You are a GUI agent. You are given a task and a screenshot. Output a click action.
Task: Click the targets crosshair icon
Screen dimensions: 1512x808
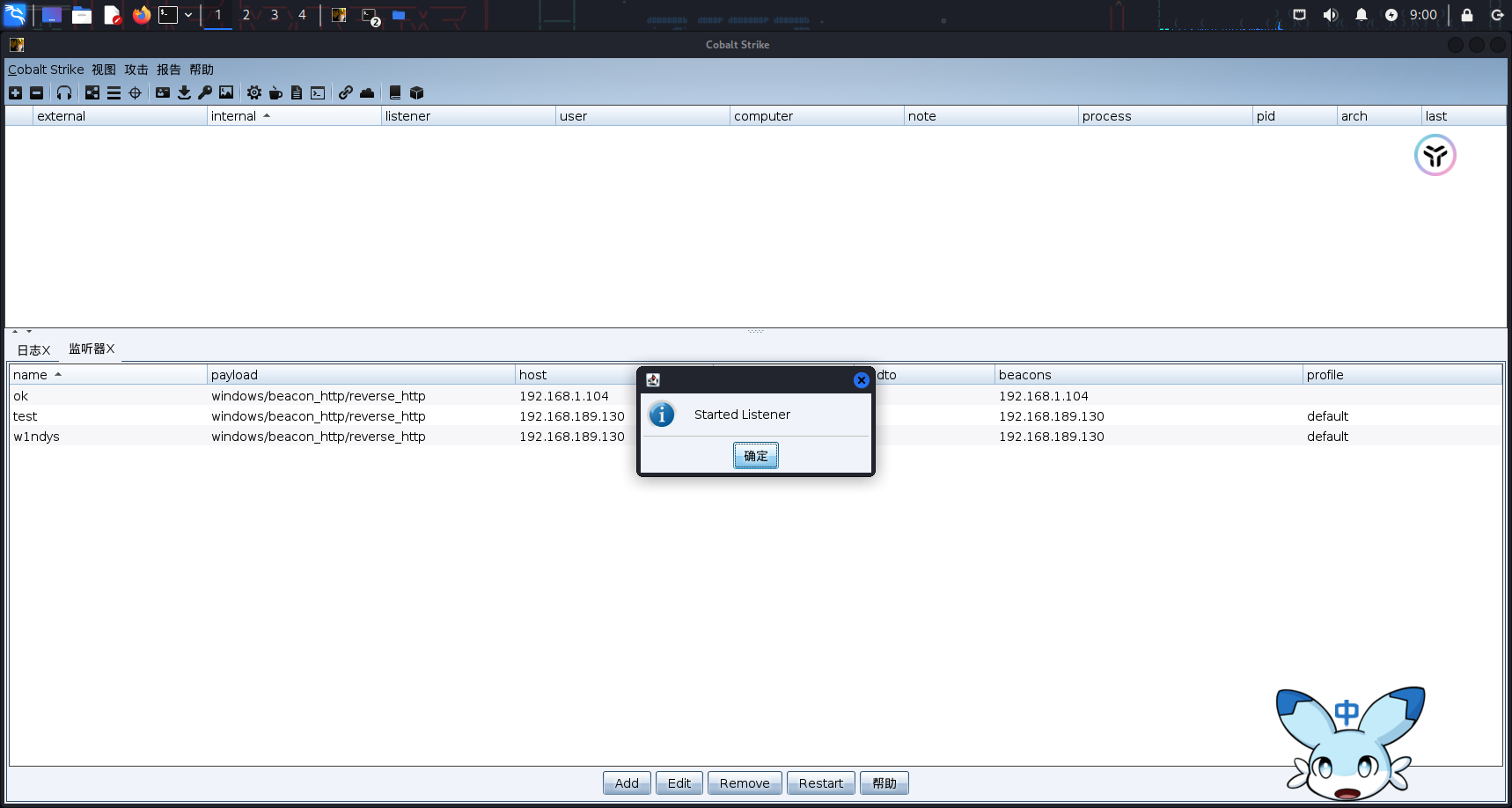pyautogui.click(x=135, y=92)
